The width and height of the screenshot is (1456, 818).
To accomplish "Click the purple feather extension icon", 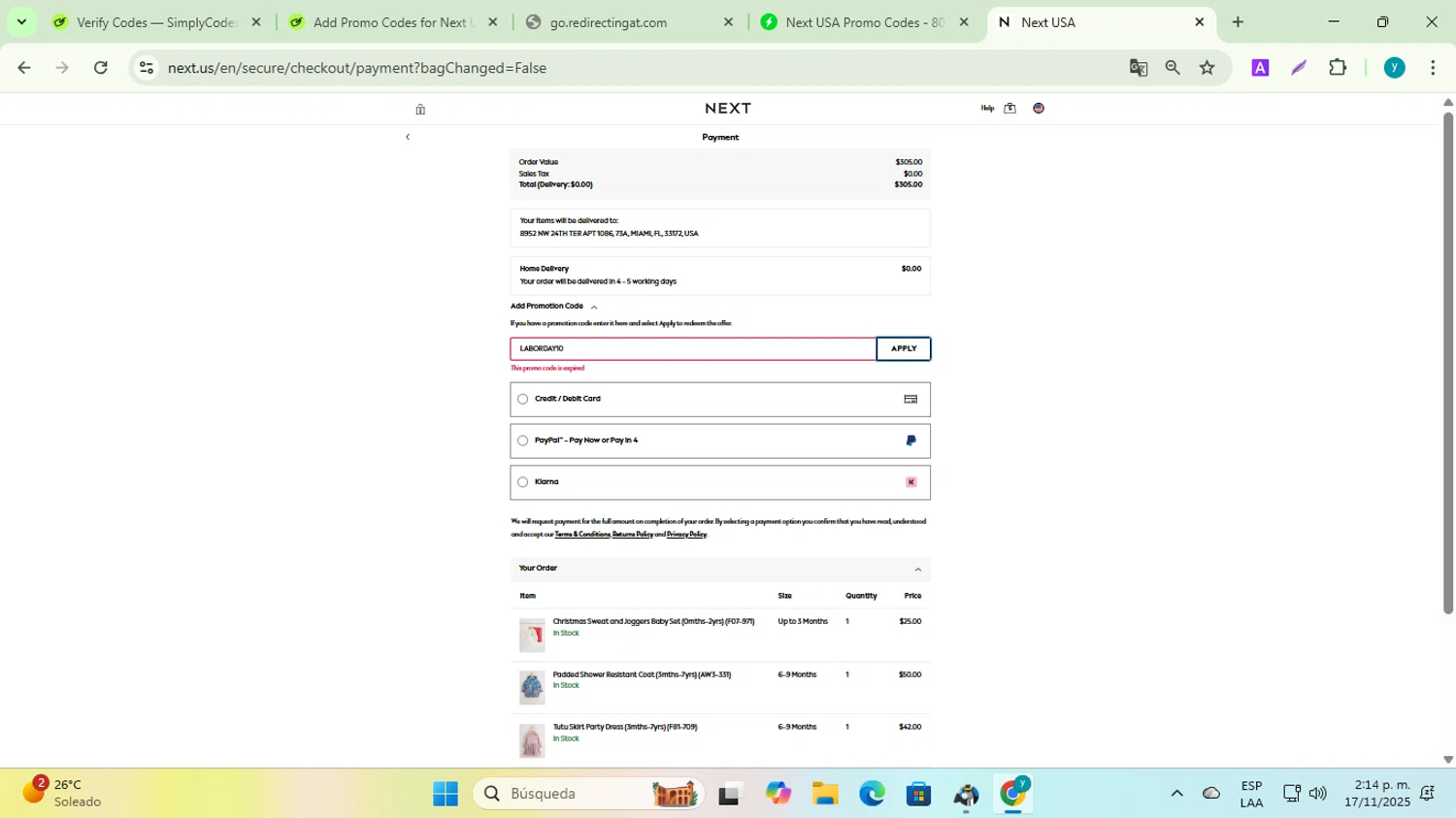I will [1299, 68].
